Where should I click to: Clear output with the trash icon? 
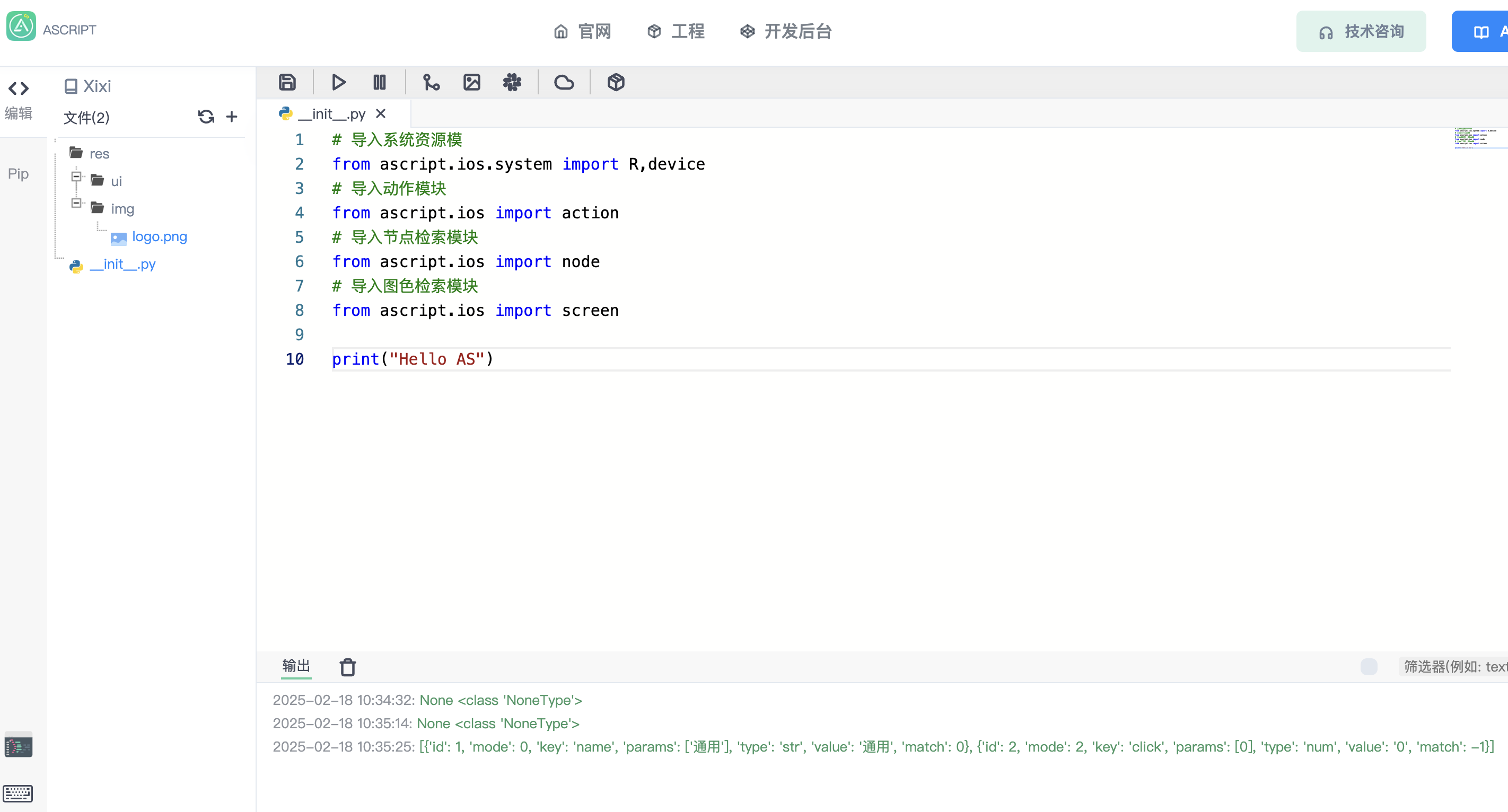348,667
